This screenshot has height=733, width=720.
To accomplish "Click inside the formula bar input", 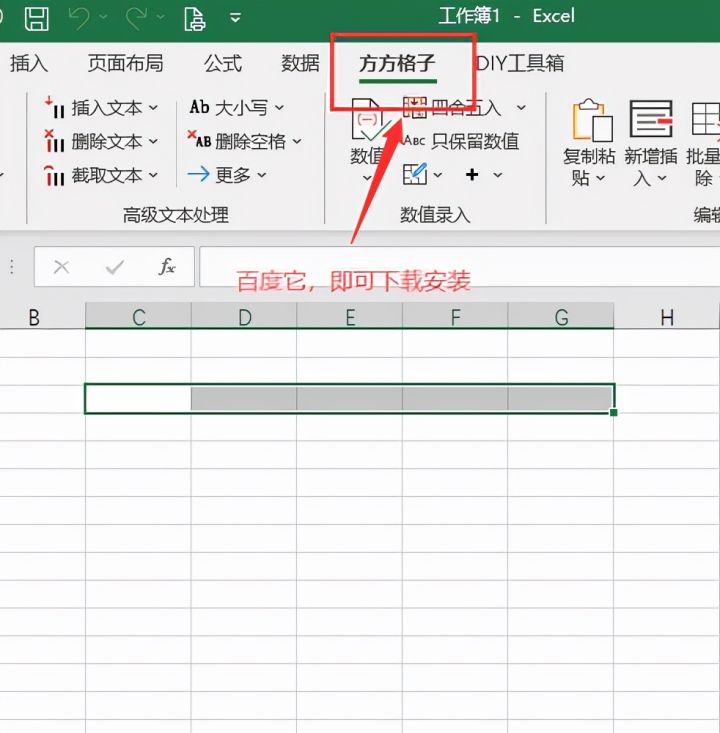I will click(460, 266).
